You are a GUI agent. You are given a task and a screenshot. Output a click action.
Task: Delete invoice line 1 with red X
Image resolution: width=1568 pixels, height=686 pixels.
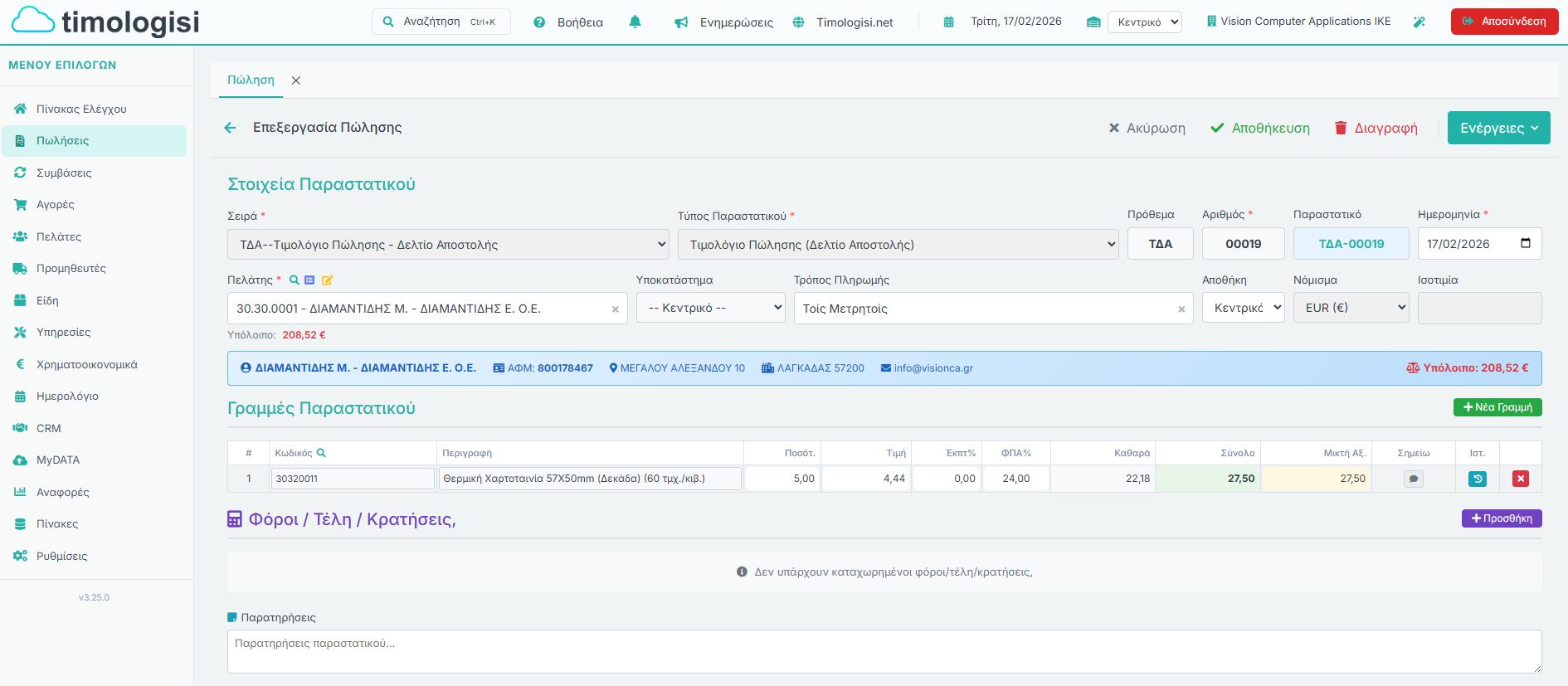point(1520,479)
